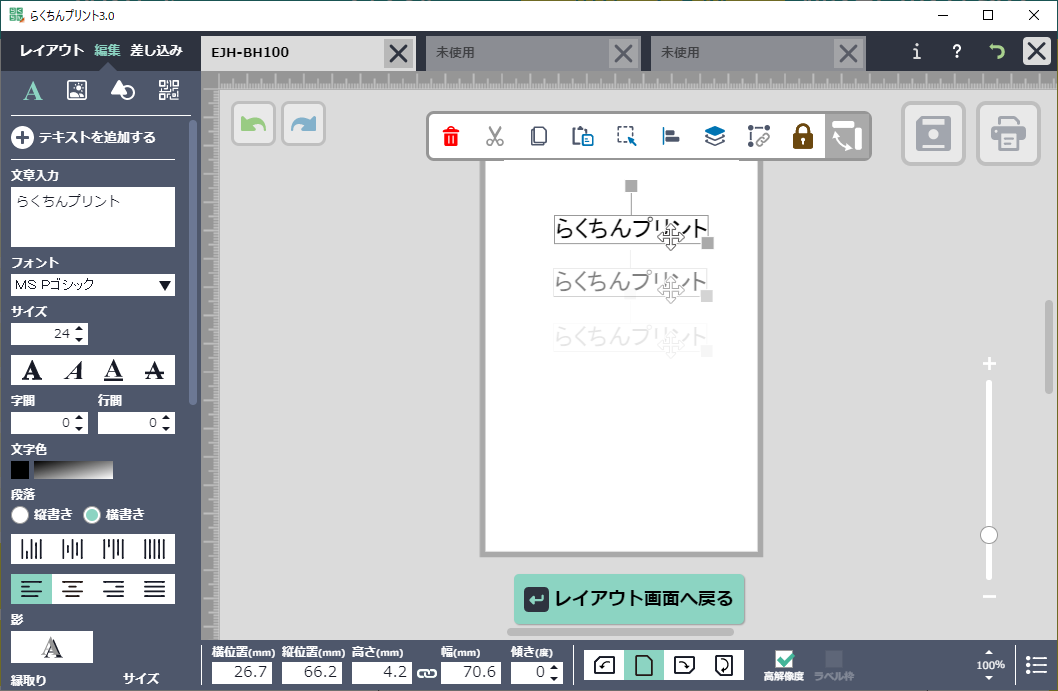The image size is (1058, 691).
Task: Click the grayscale gradient color bar
Action: 74,470
